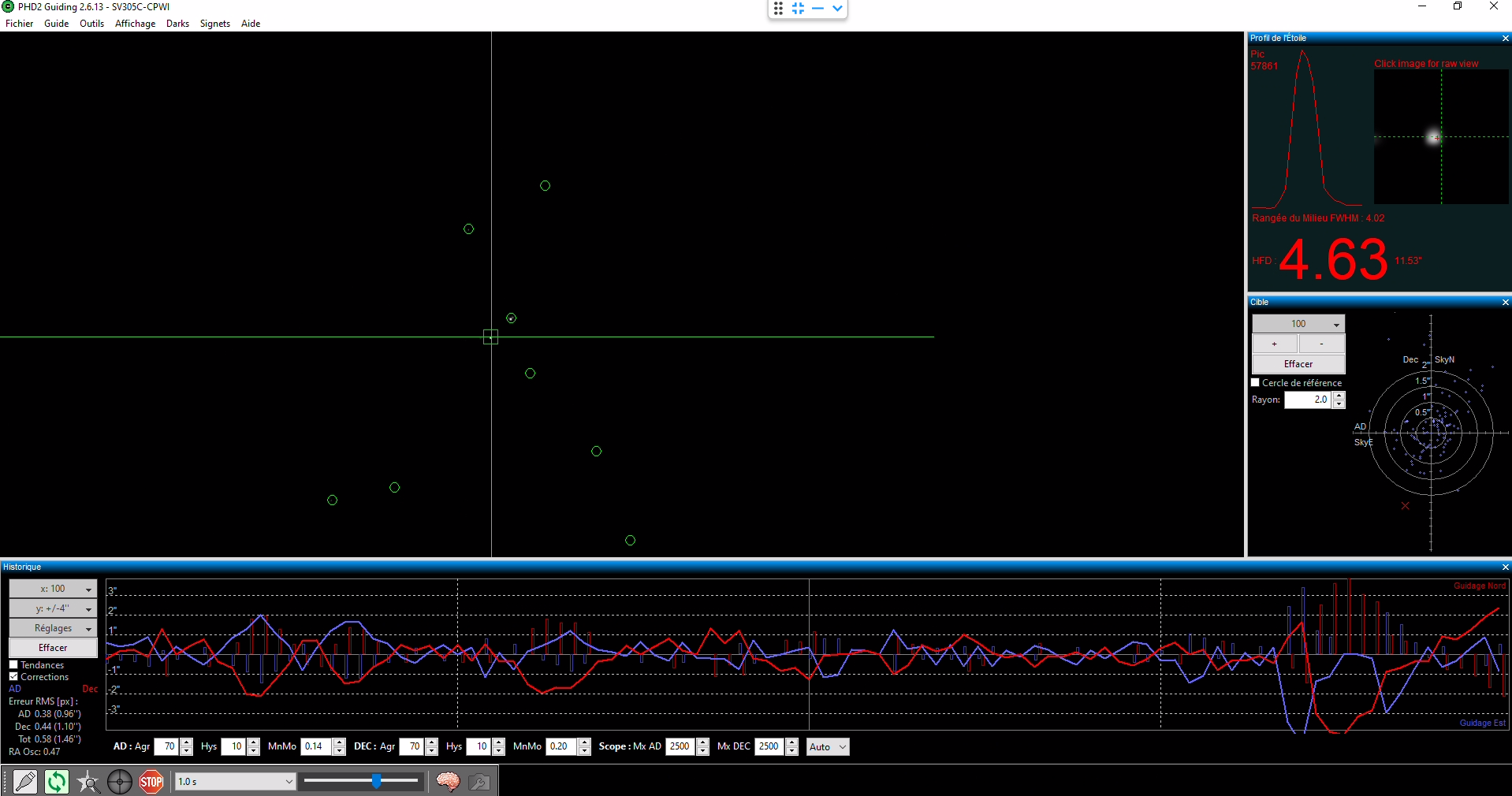
Task: Open the Darks menu
Action: [177, 24]
